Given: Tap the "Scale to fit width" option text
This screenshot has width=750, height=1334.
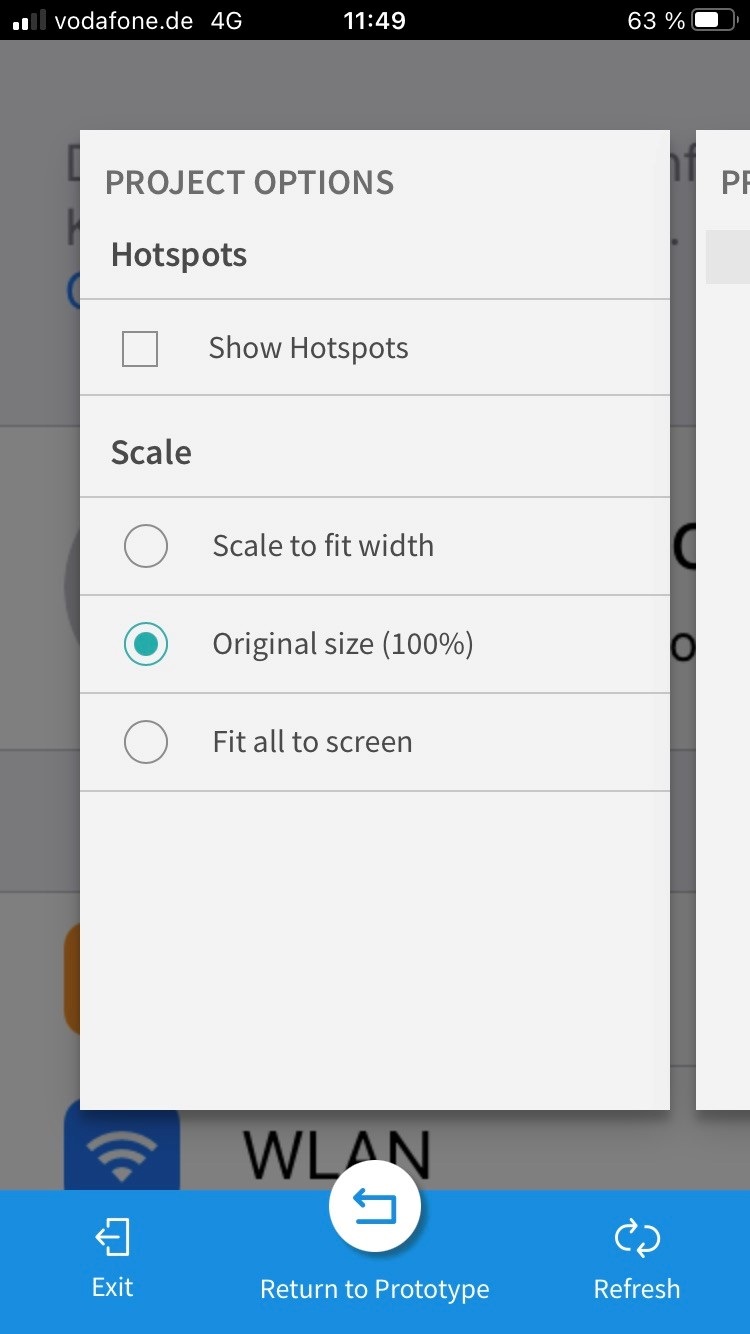Looking at the screenshot, I should (x=323, y=546).
